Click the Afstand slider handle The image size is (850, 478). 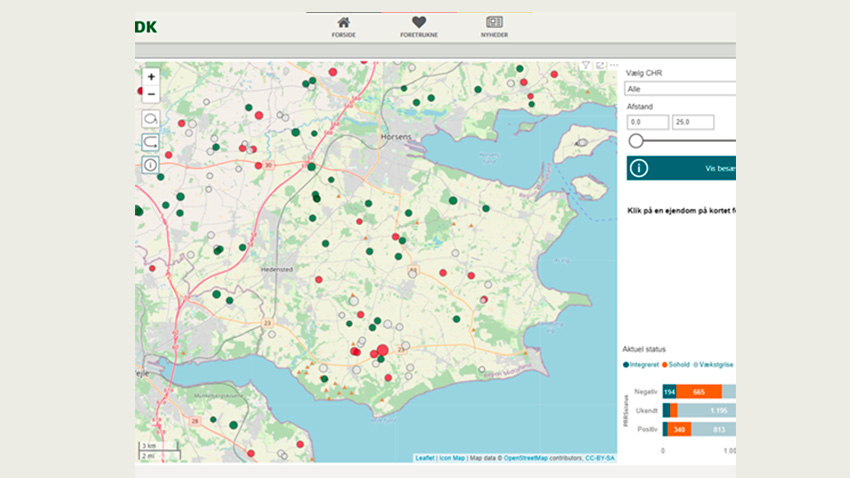(x=636, y=141)
